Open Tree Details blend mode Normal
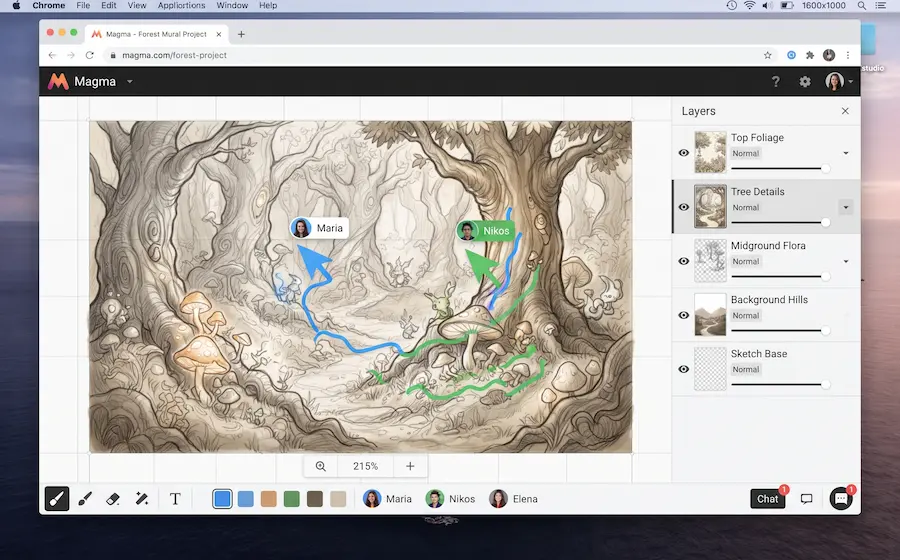900x560 pixels. [x=746, y=208]
